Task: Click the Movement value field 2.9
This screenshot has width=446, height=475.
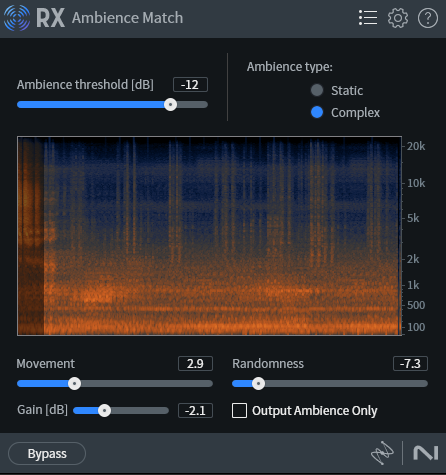Action: click(x=195, y=363)
